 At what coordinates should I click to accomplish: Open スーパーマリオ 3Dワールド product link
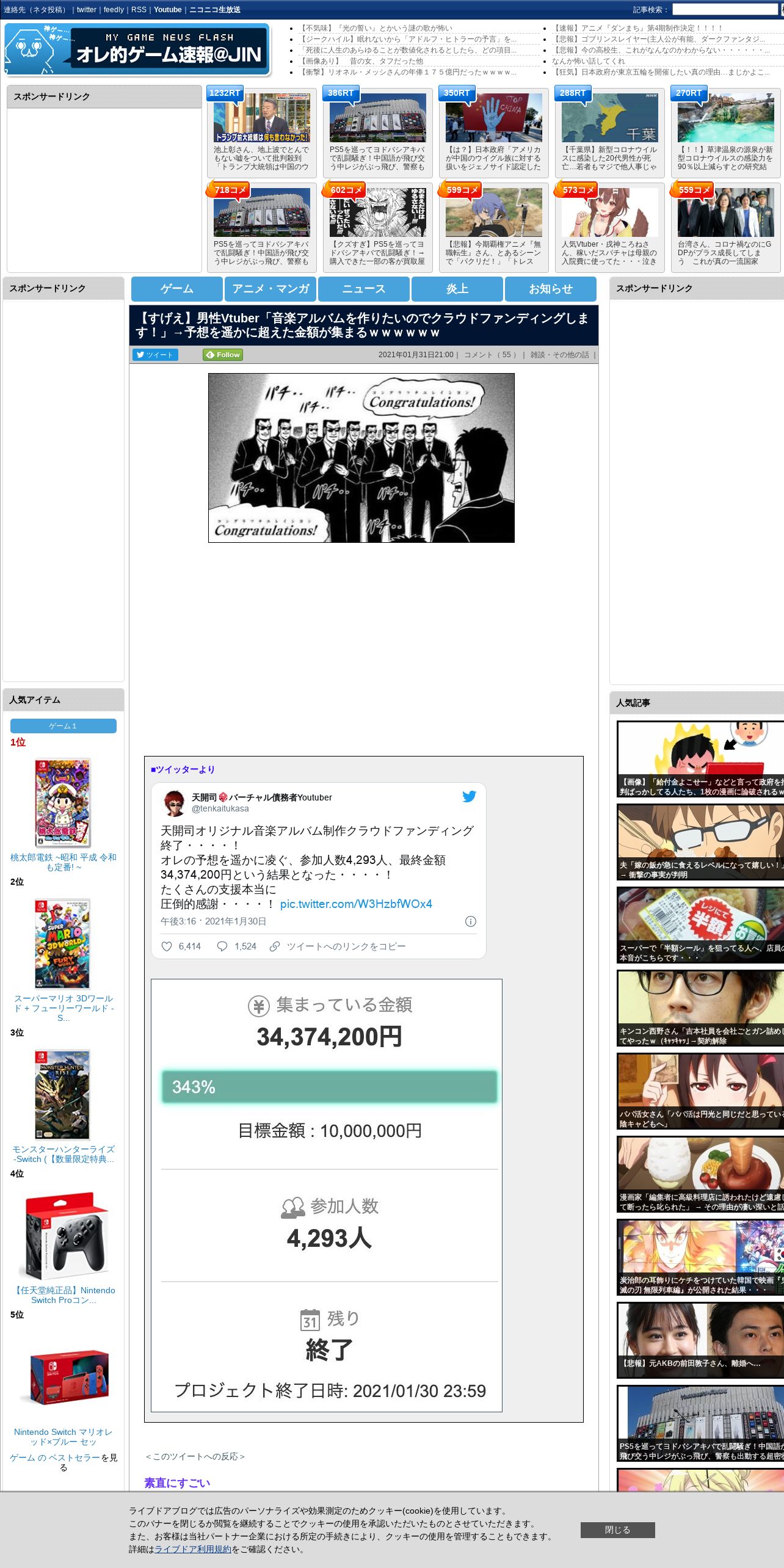tap(64, 1008)
